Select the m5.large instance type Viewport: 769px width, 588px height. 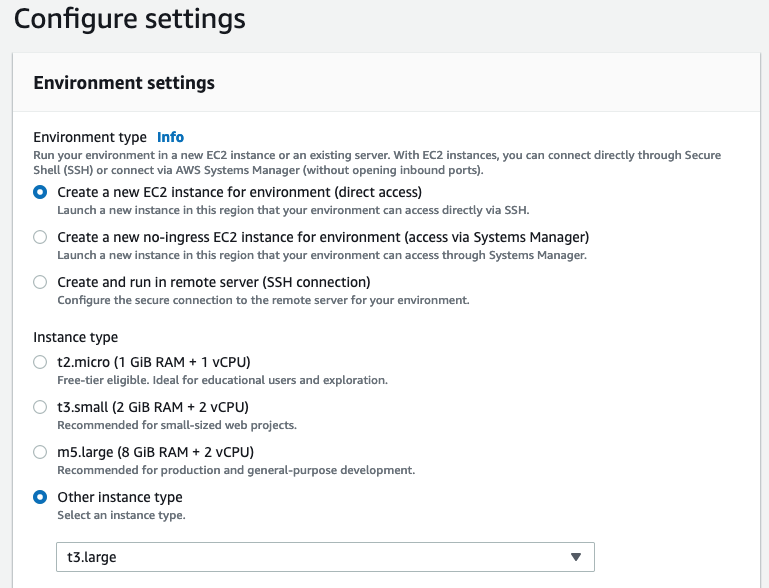(40, 452)
